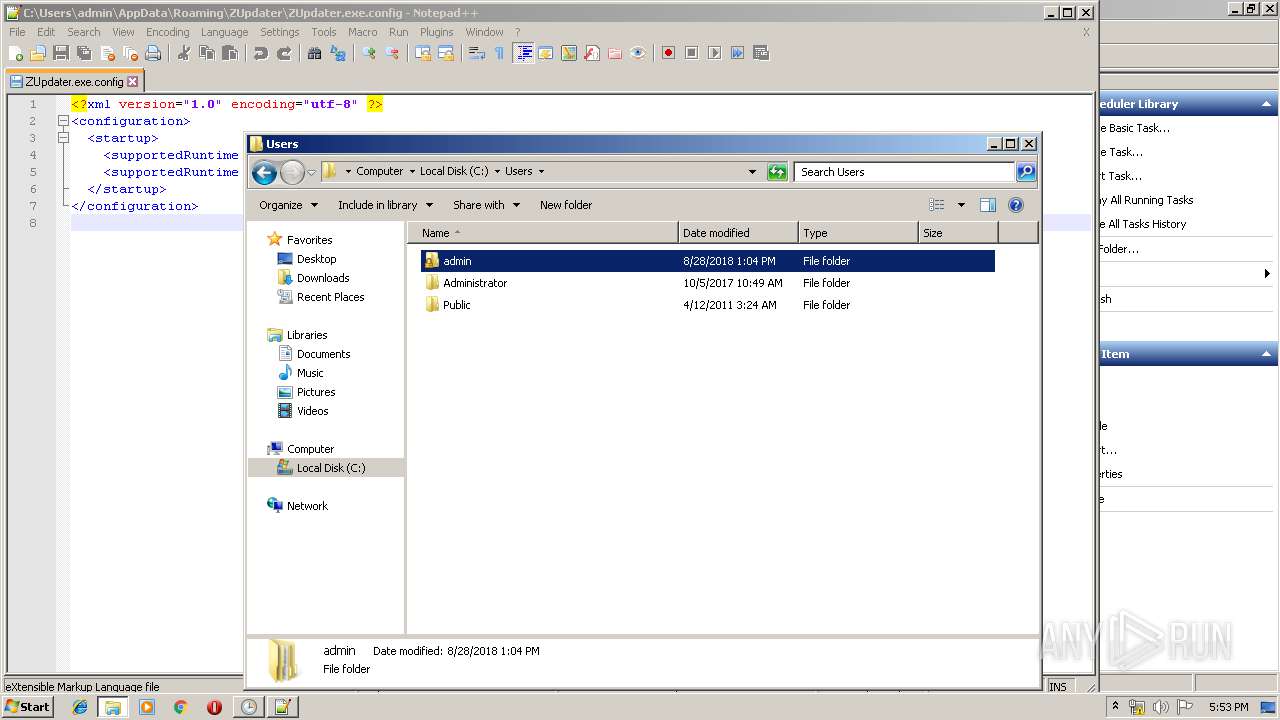The height and width of the screenshot is (720, 1280).
Task: Toggle the Monitoring eye icon
Action: point(638,53)
